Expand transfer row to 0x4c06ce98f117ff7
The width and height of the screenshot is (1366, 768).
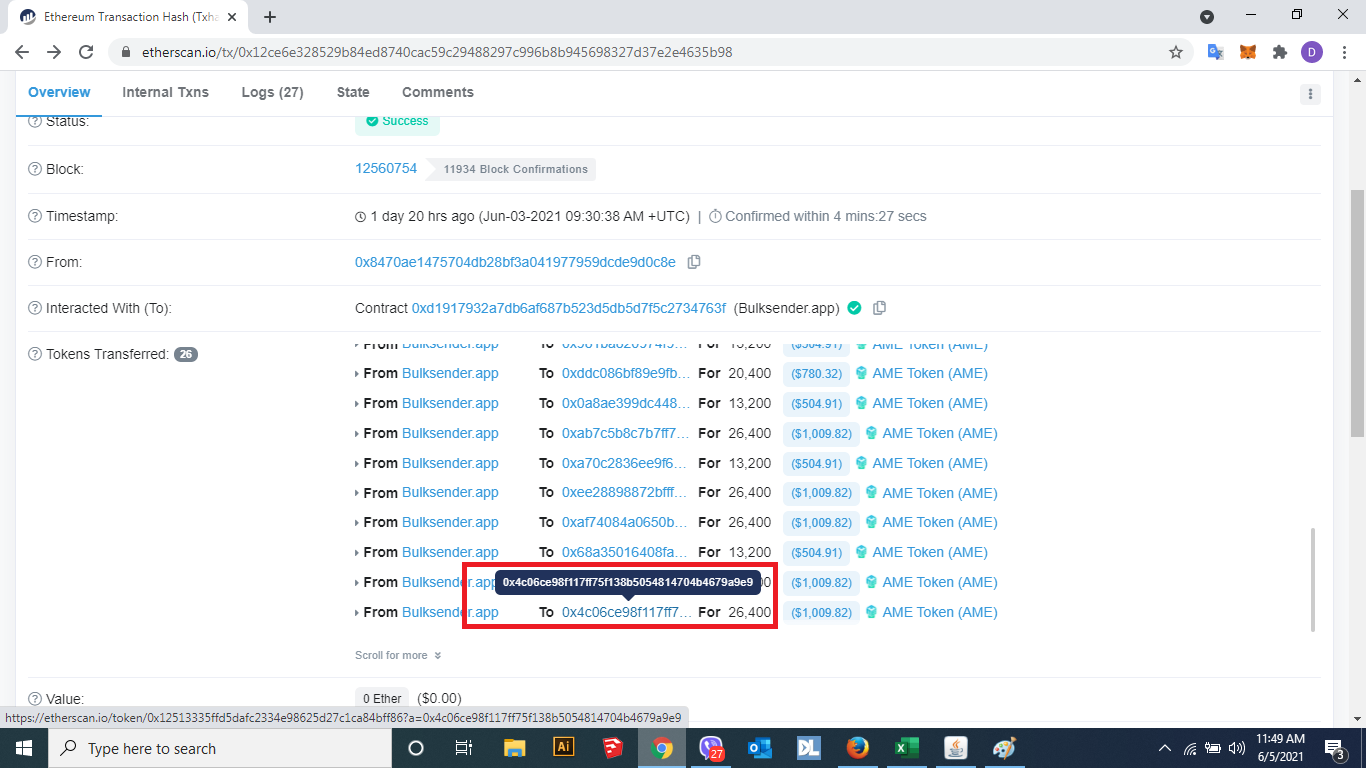[x=357, y=613]
